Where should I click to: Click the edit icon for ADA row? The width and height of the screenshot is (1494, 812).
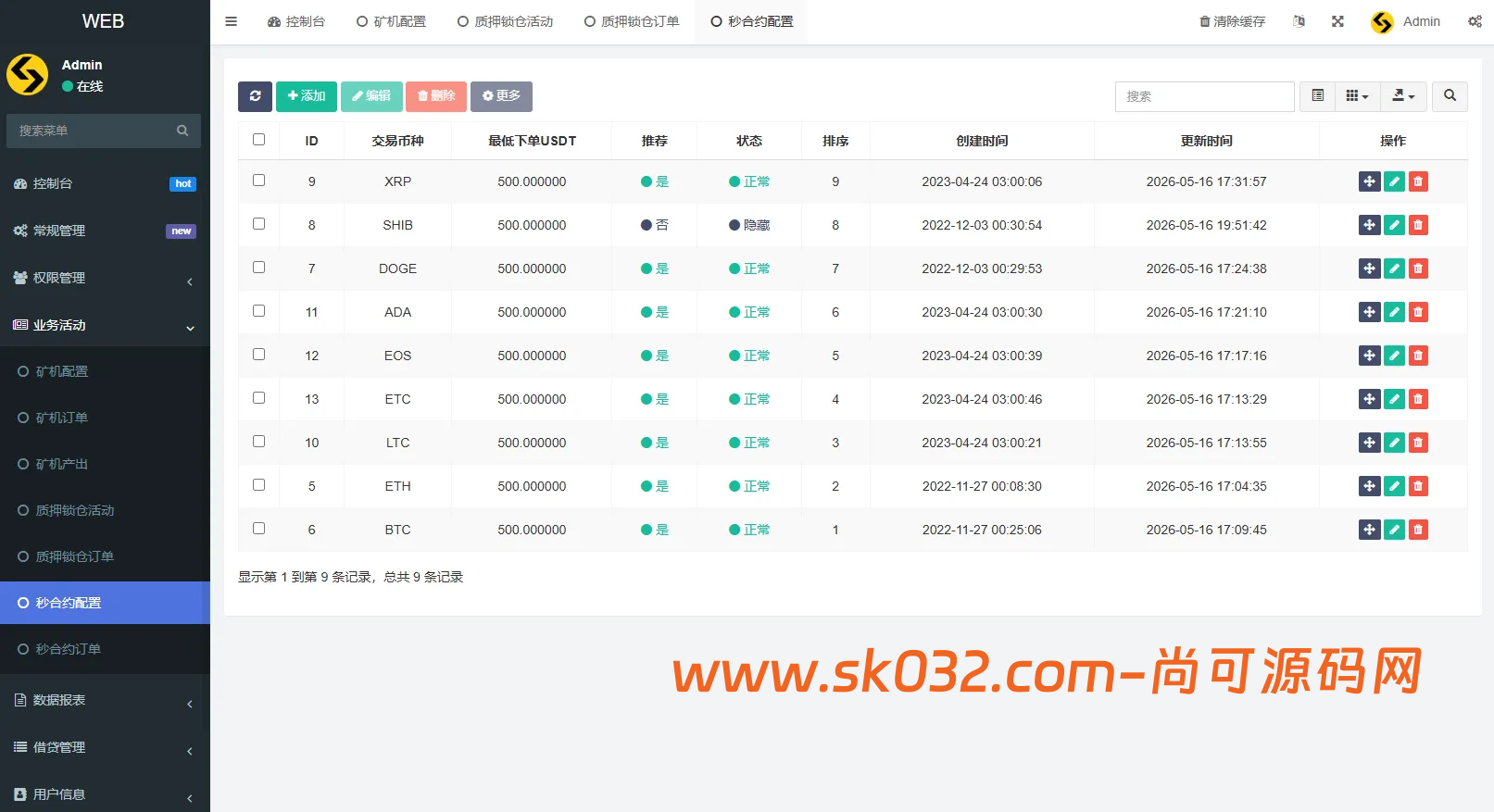coord(1394,312)
